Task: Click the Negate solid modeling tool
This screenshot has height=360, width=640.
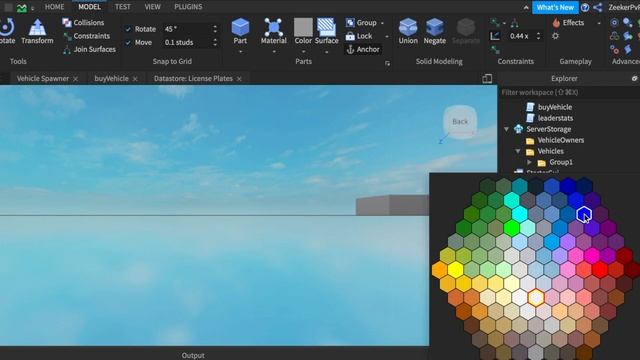Action: 434,31
